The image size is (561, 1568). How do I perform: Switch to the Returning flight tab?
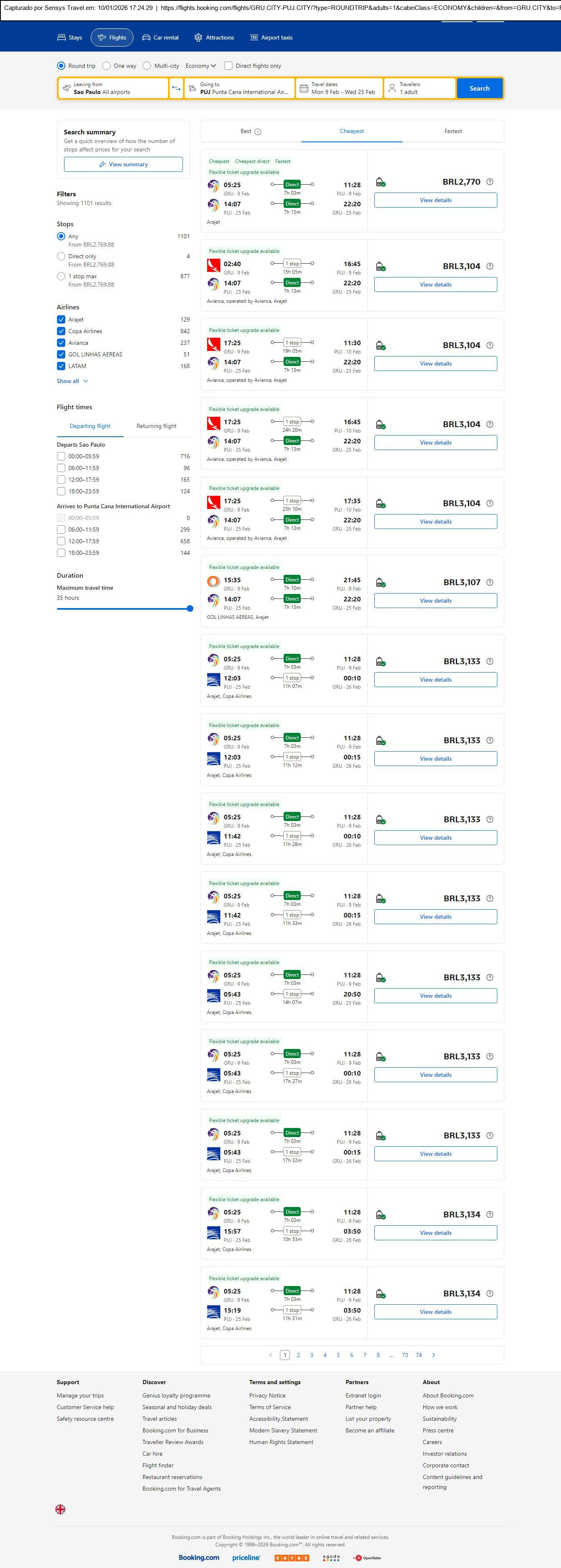pyautogui.click(x=156, y=426)
